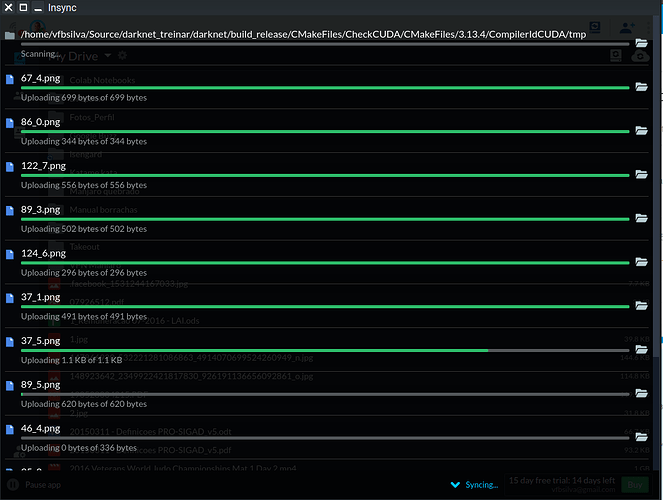
Task: Collapse the sync progress panel via chevron
Action: coord(455,485)
